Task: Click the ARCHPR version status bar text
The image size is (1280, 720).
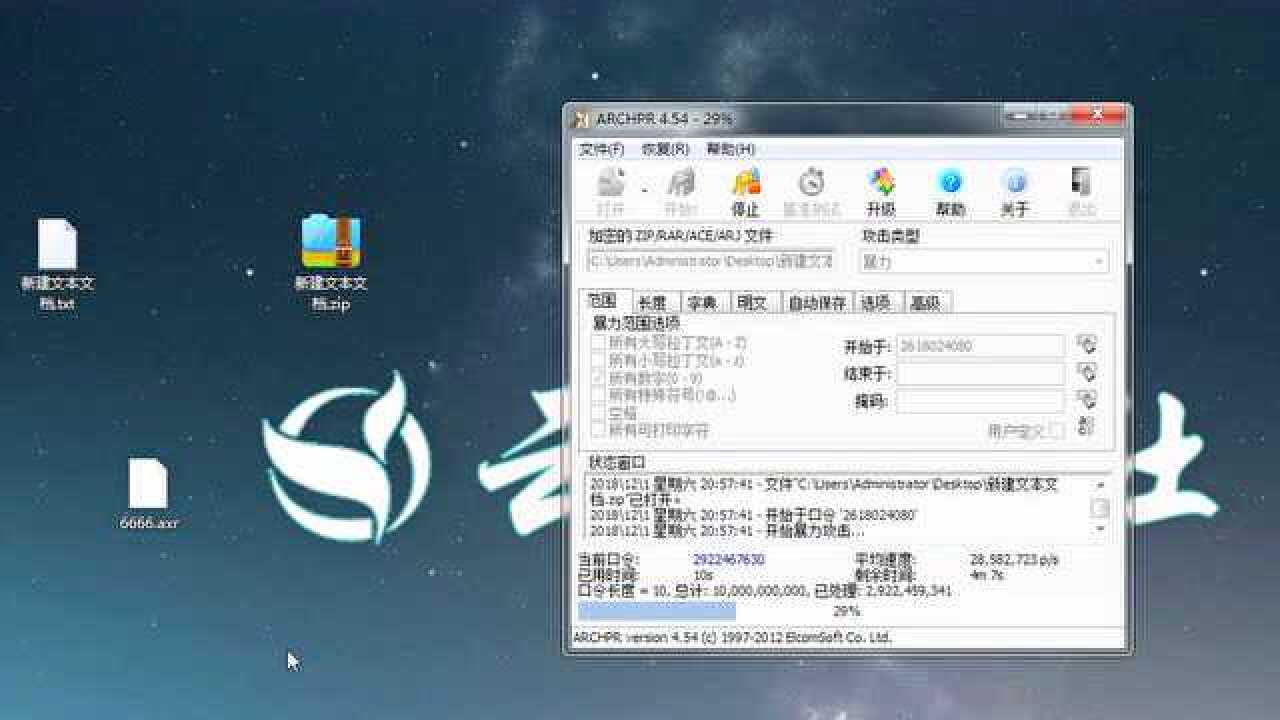Action: point(733,637)
